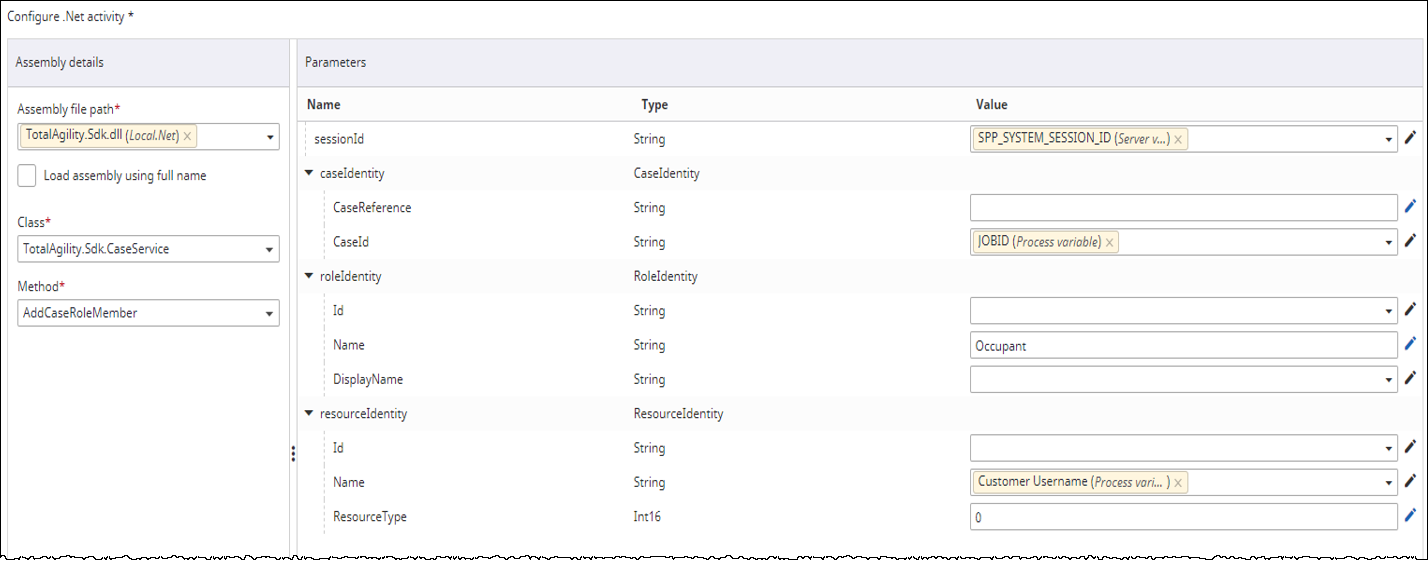Screen dimensions: 1428x562
Task: Remove the Customer Username variable tag
Action: [x=1178, y=483]
